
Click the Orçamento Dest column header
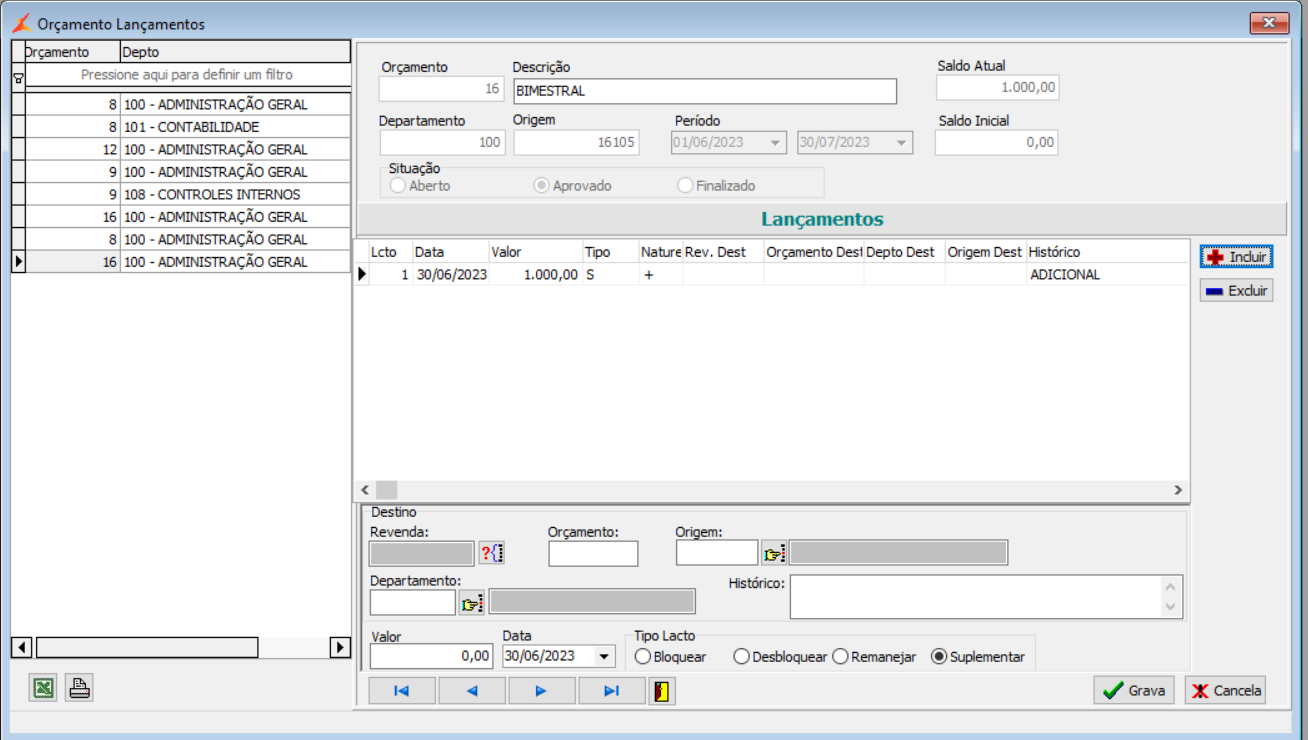[814, 252]
